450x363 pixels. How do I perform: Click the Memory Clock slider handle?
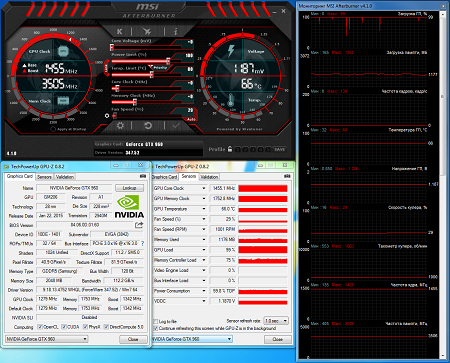pyautogui.click(x=135, y=102)
